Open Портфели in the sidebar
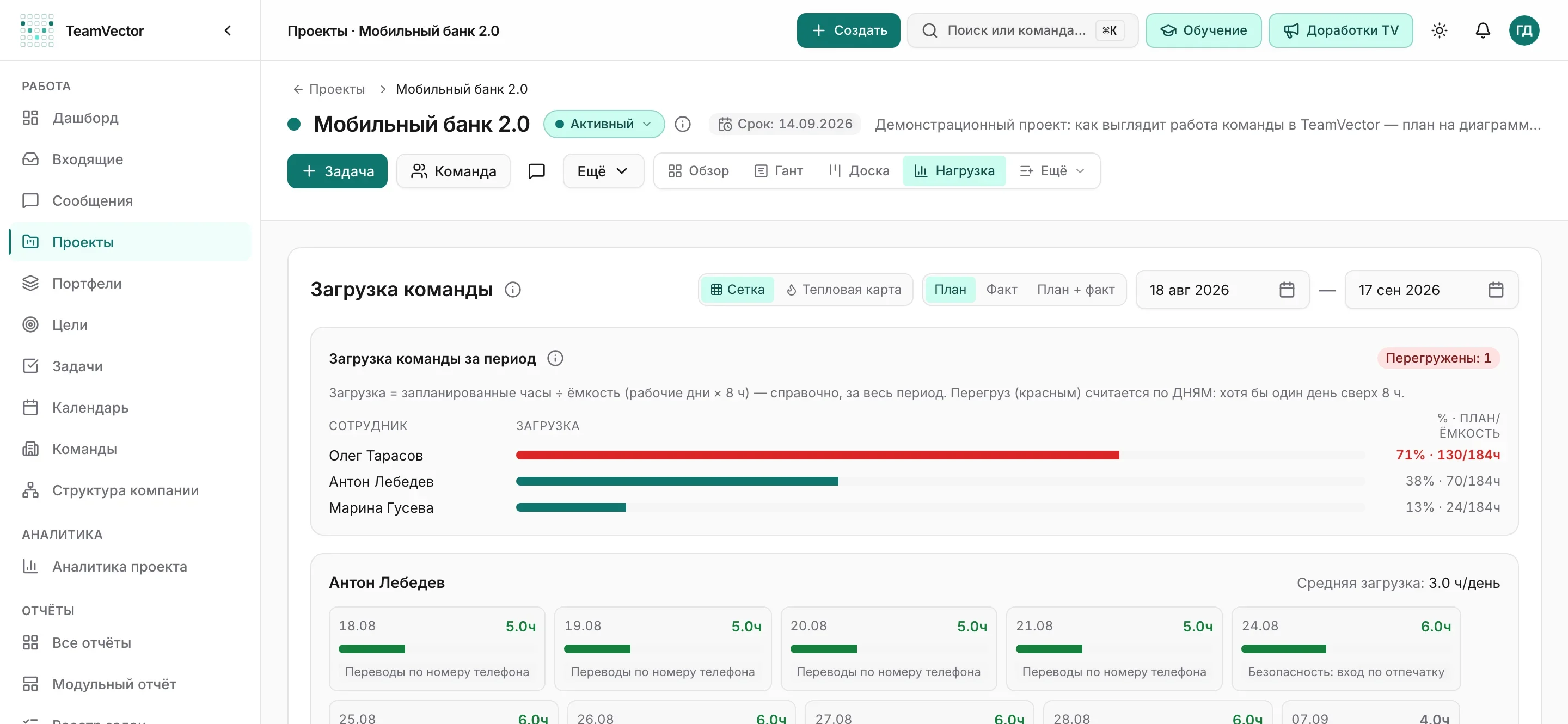 click(x=130, y=283)
